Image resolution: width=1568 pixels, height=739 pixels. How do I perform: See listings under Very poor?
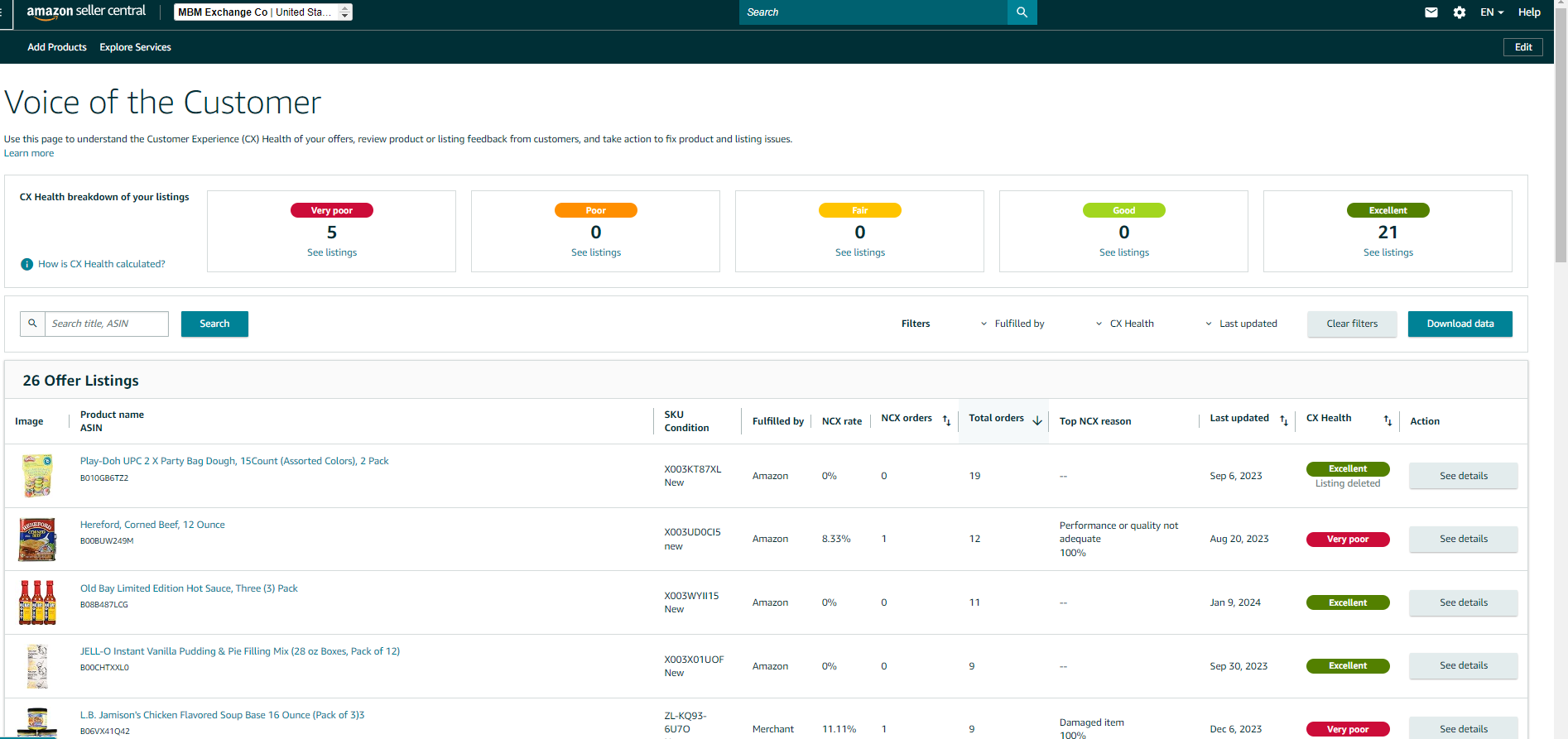pyautogui.click(x=332, y=252)
